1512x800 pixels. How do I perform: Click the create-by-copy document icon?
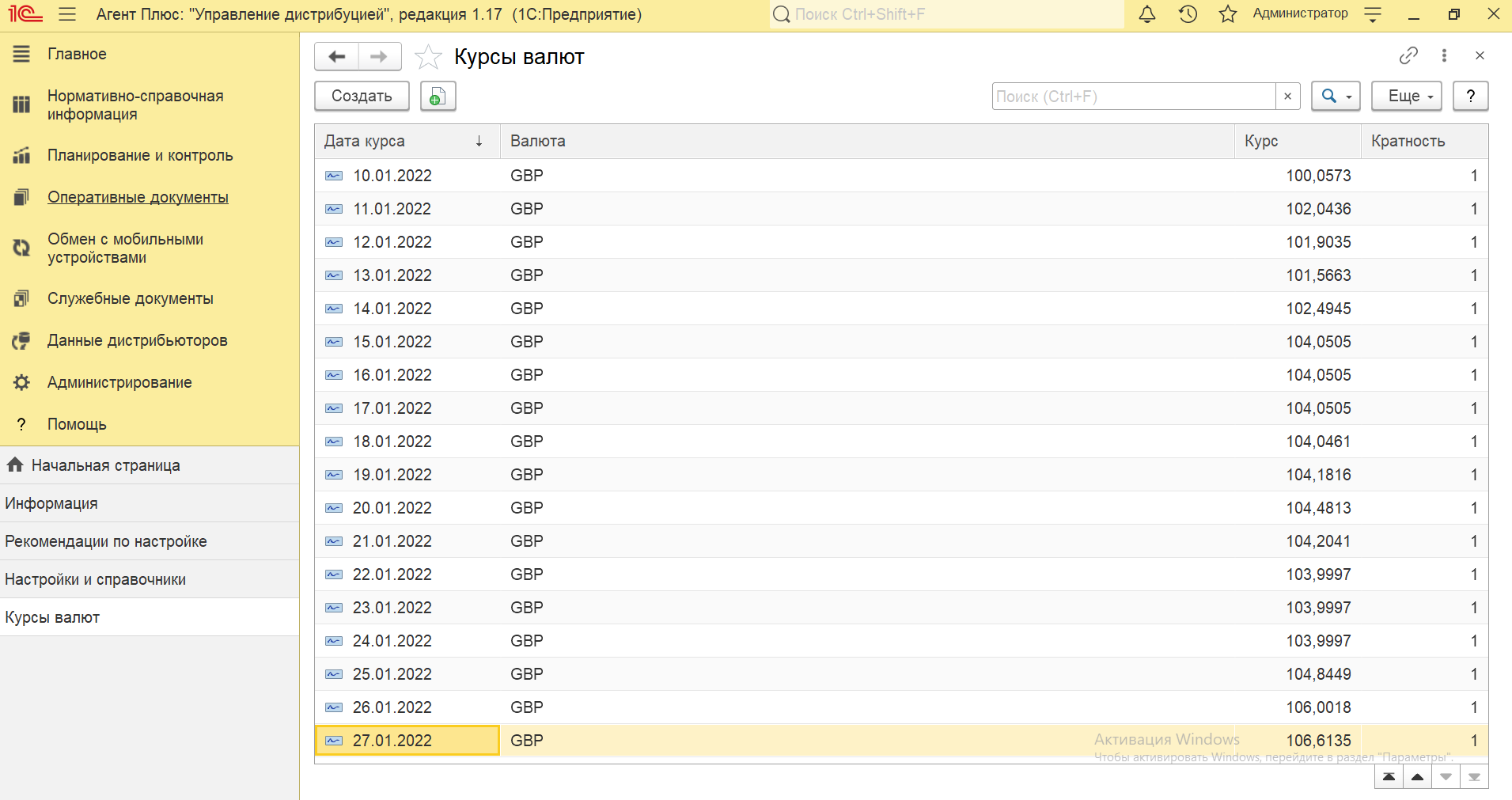tap(438, 97)
